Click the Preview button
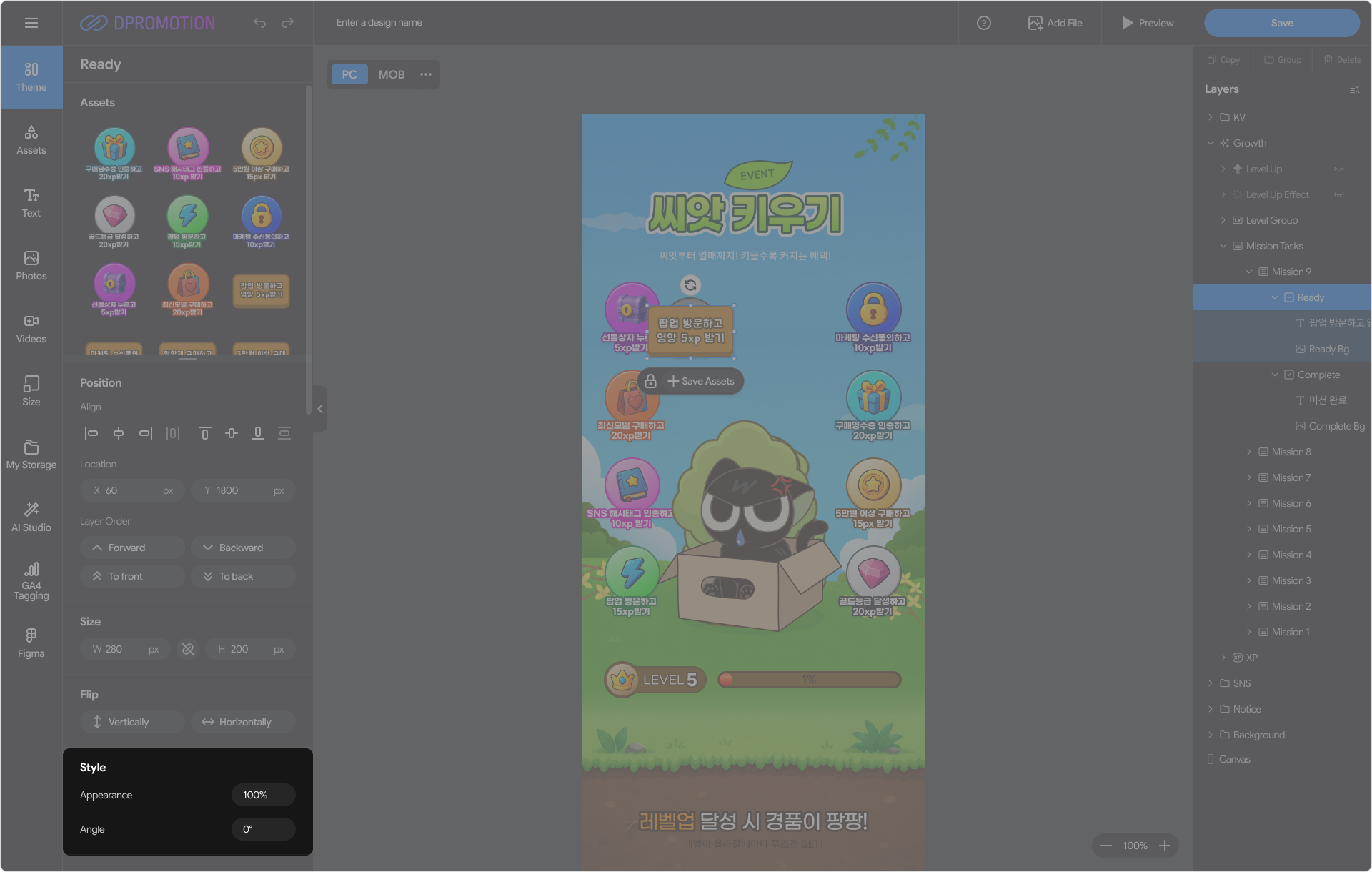Screen dimensions: 1372x872 (x=1148, y=23)
